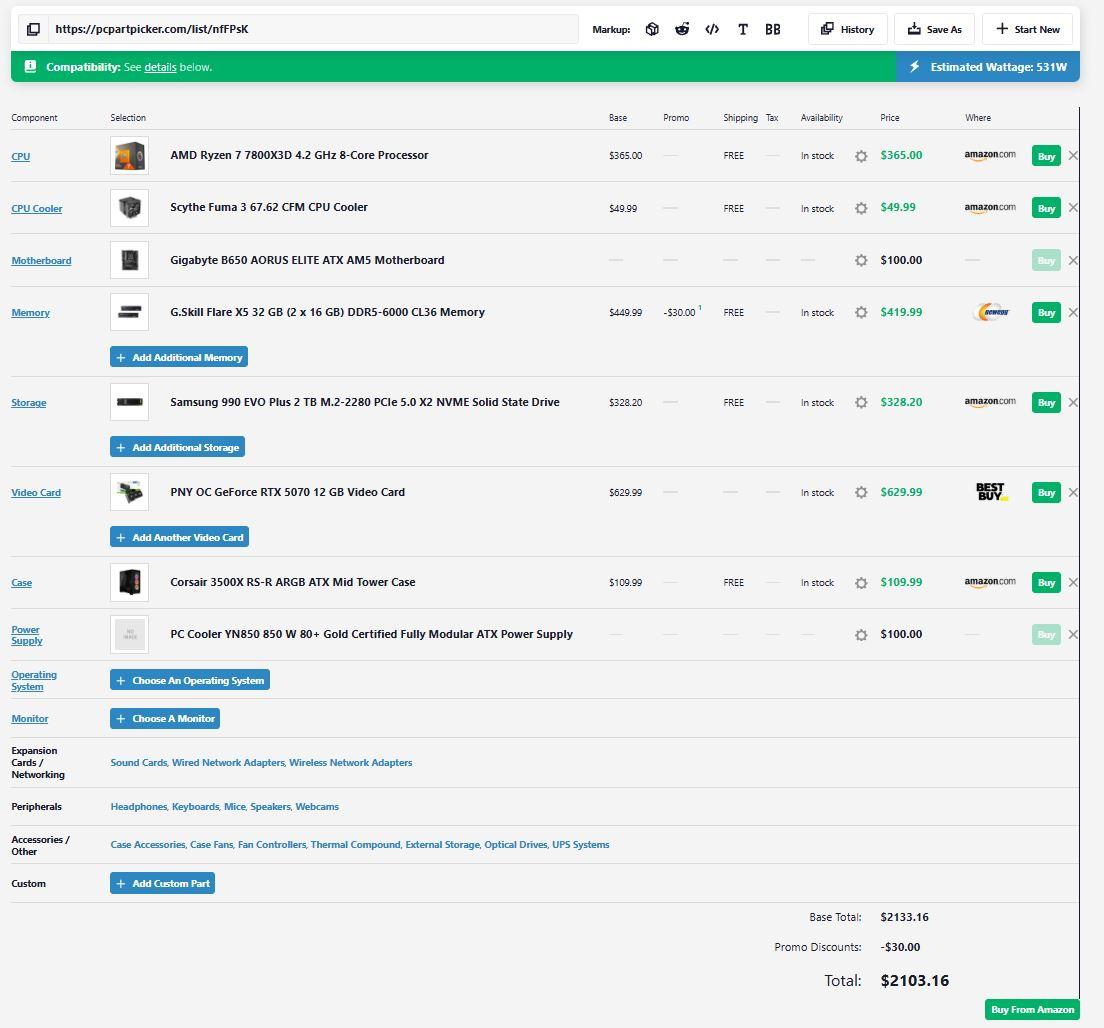
Task: Open the CPU category link
Action: click(x=20, y=156)
